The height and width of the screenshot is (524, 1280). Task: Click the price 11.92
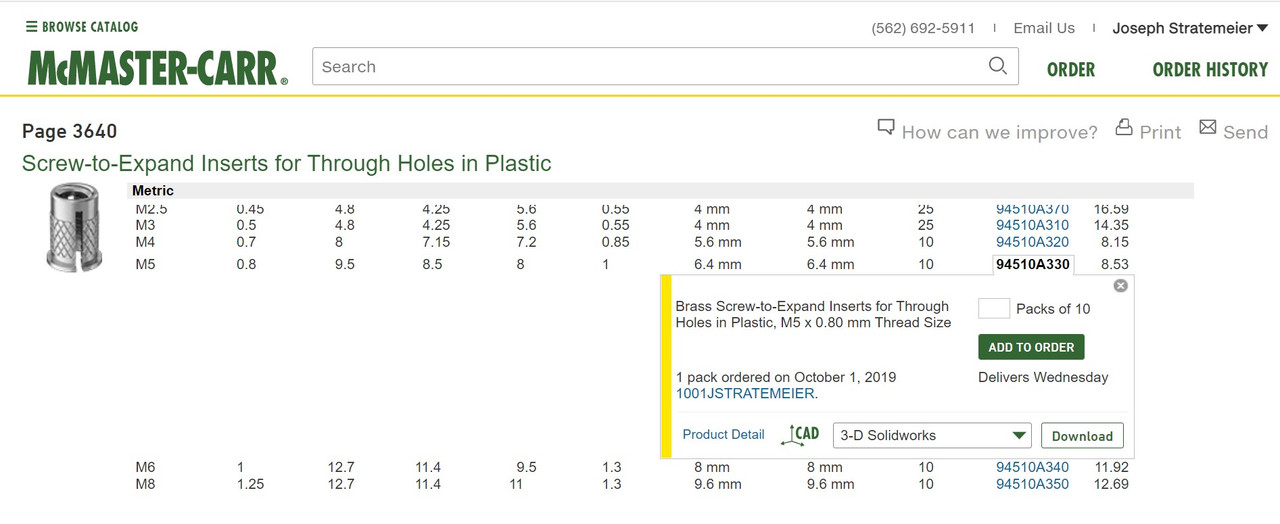[1111, 467]
